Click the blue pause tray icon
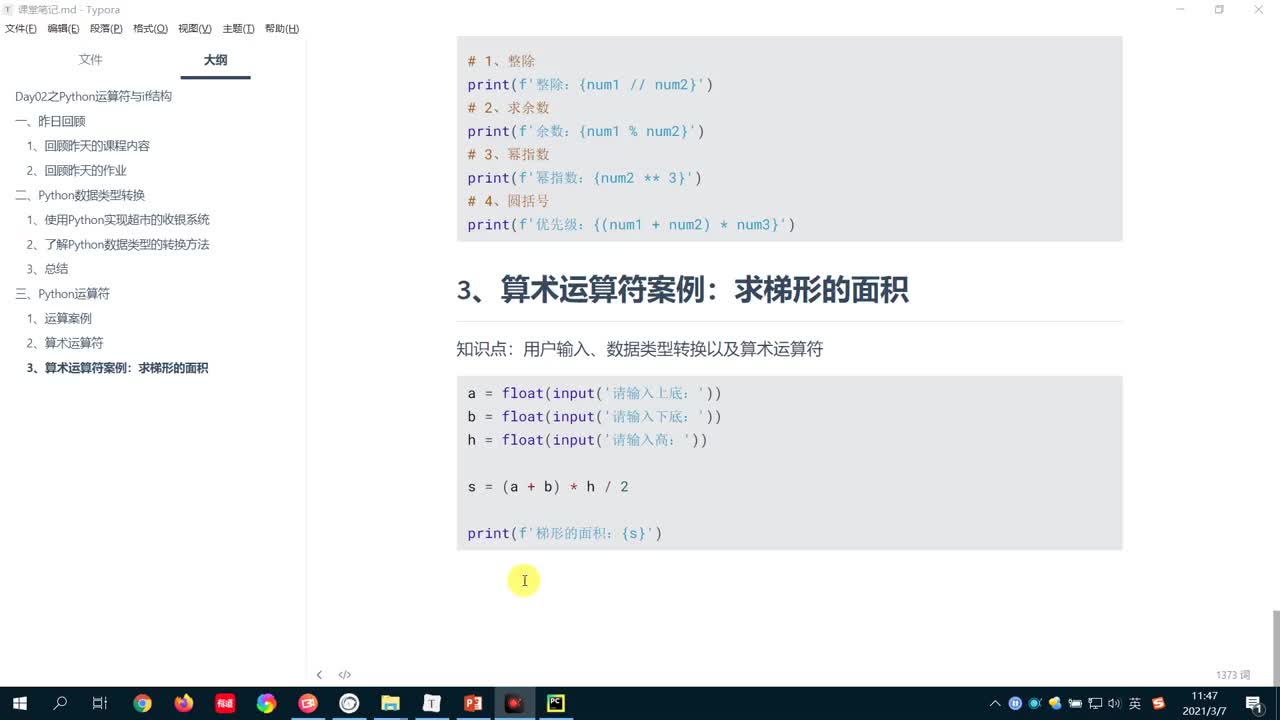 point(1015,703)
